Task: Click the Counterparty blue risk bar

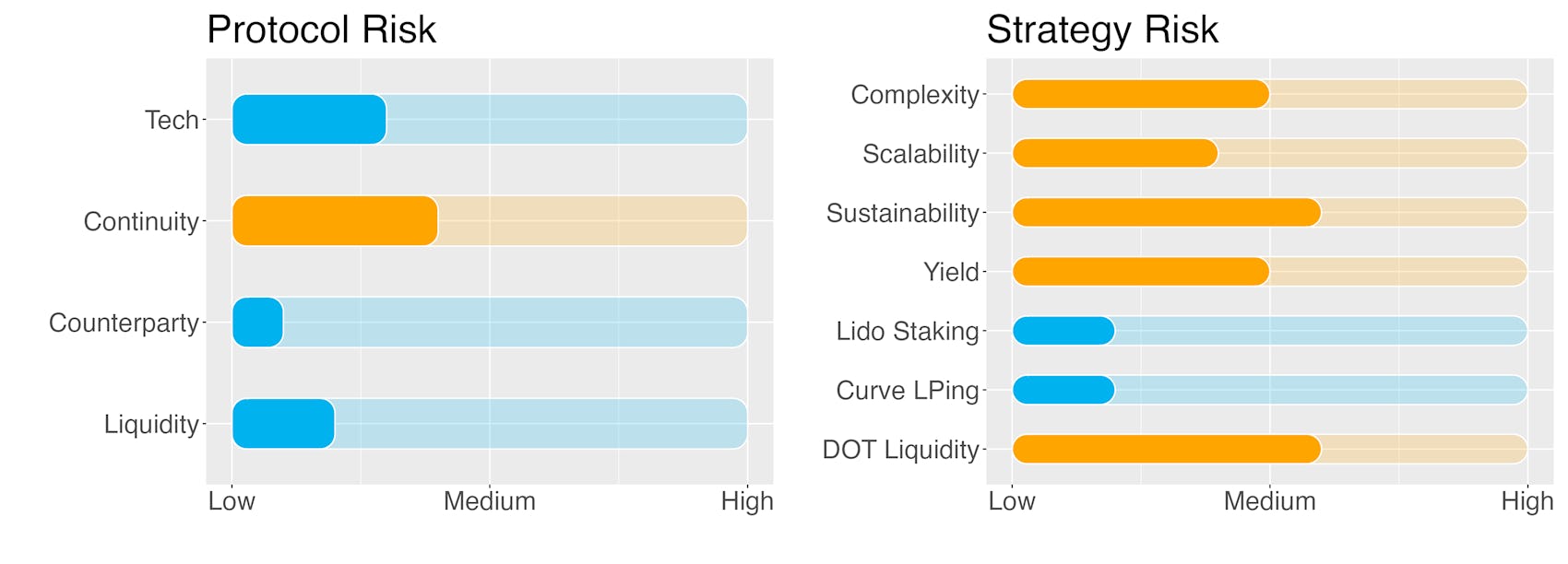Action: click(257, 323)
